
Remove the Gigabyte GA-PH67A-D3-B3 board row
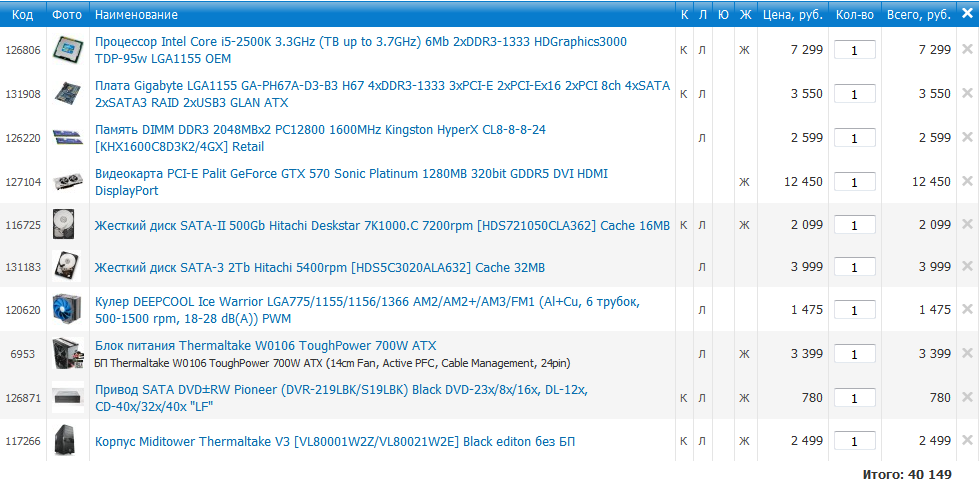point(967,93)
